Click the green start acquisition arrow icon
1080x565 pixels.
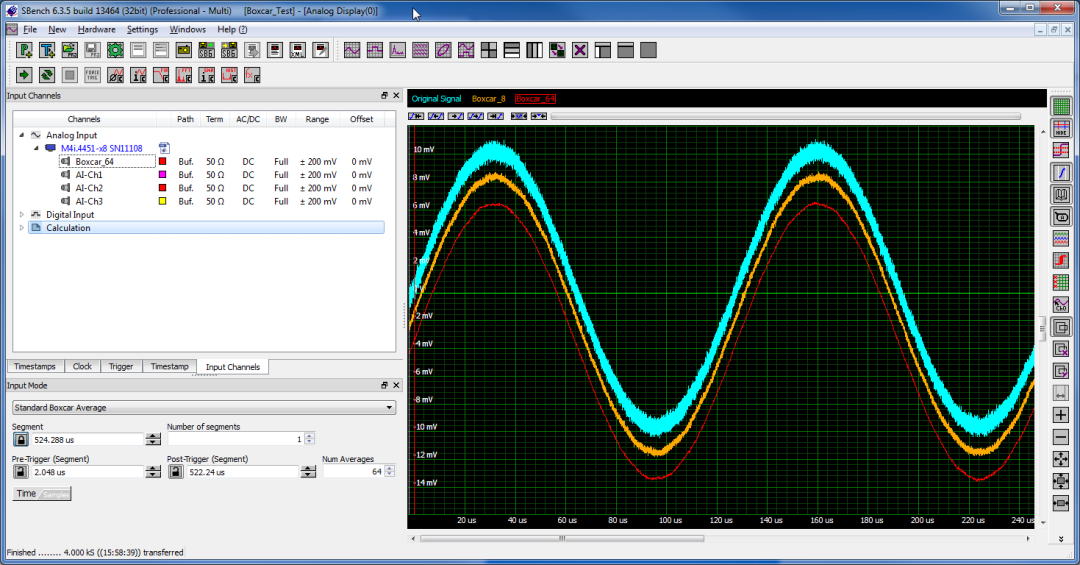pos(25,75)
